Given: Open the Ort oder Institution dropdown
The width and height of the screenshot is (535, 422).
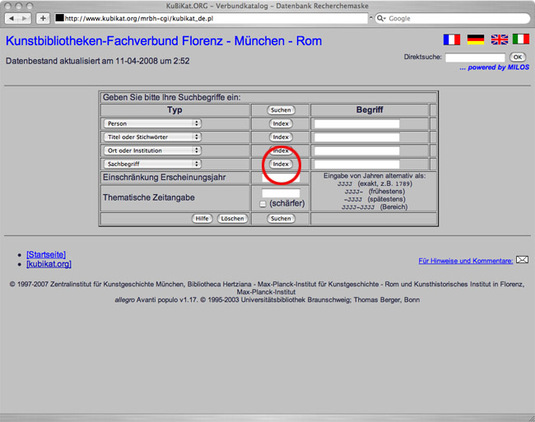Looking at the screenshot, I should [153, 150].
